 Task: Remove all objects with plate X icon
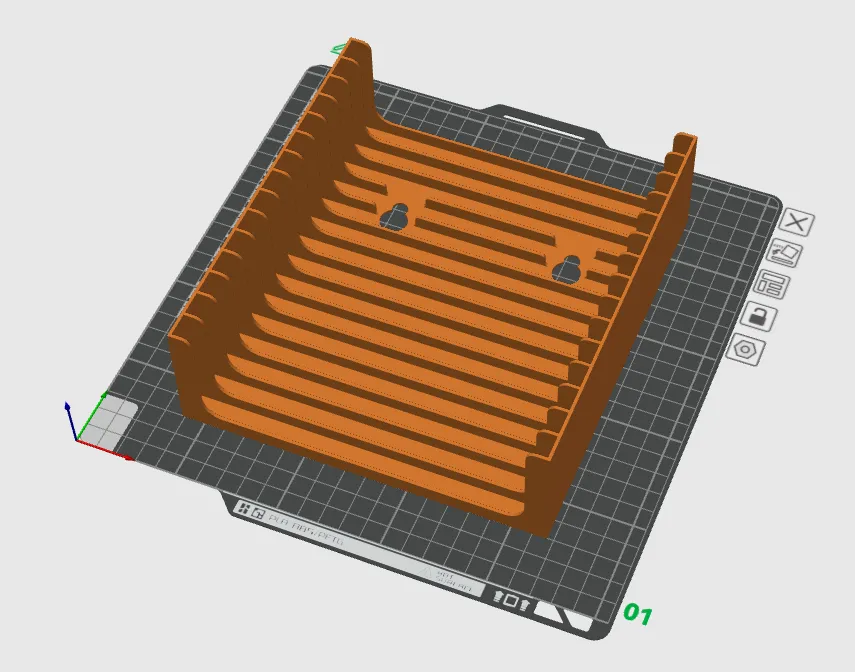(797, 223)
